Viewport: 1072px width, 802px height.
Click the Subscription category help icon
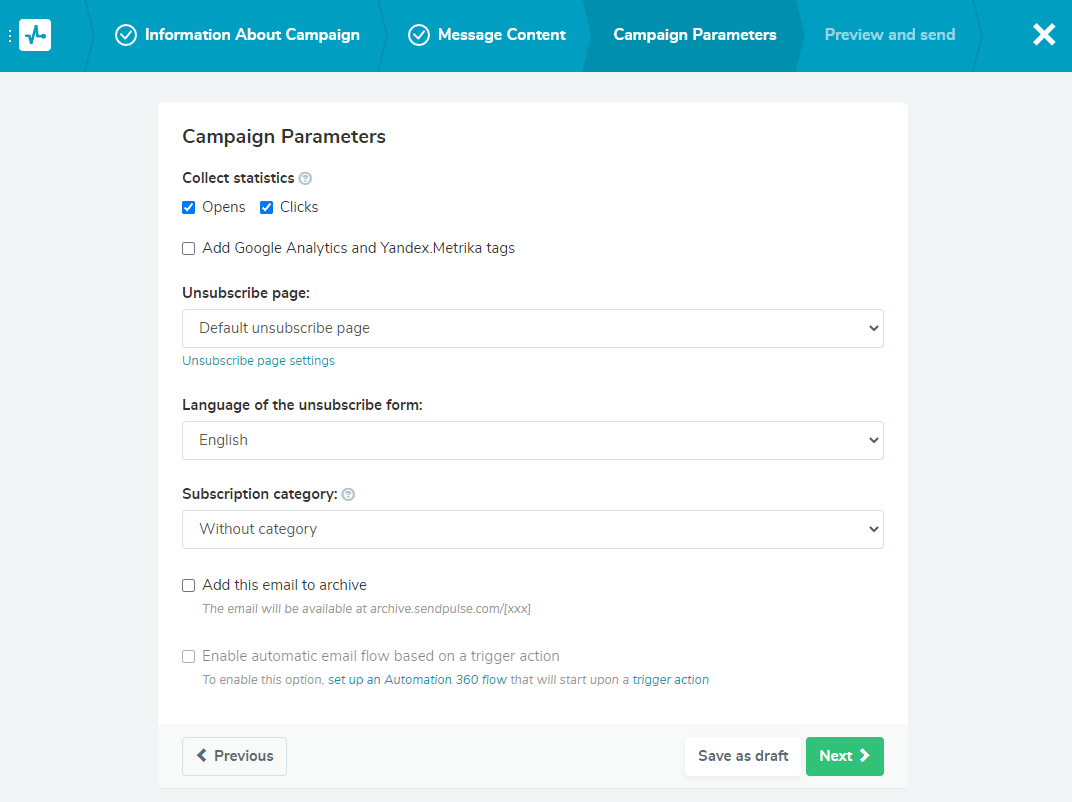(348, 495)
